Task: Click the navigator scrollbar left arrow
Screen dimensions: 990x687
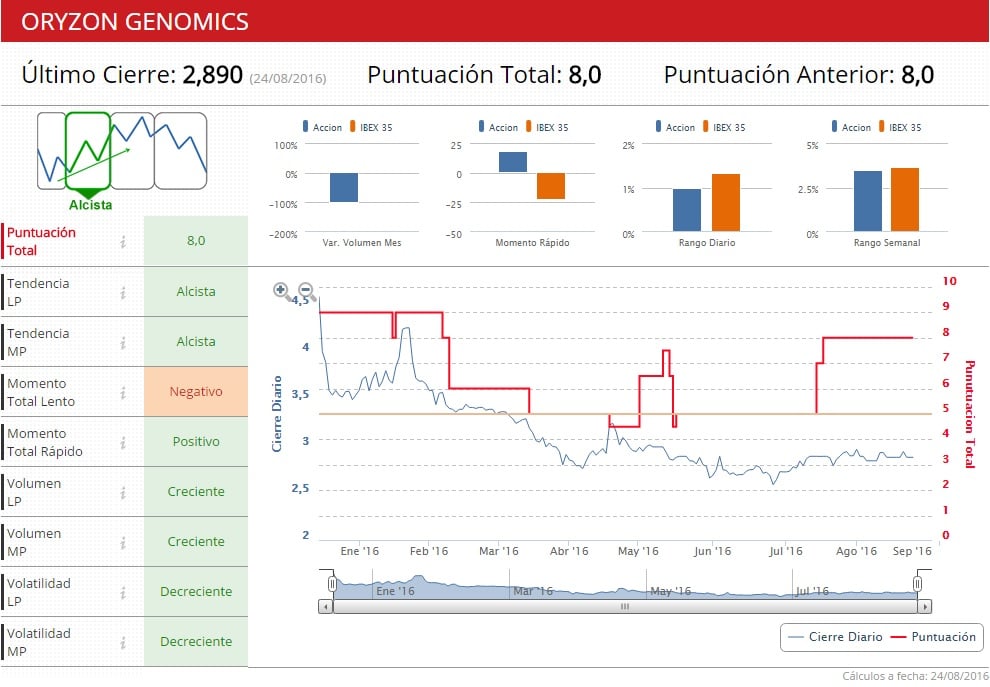Action: (325, 607)
